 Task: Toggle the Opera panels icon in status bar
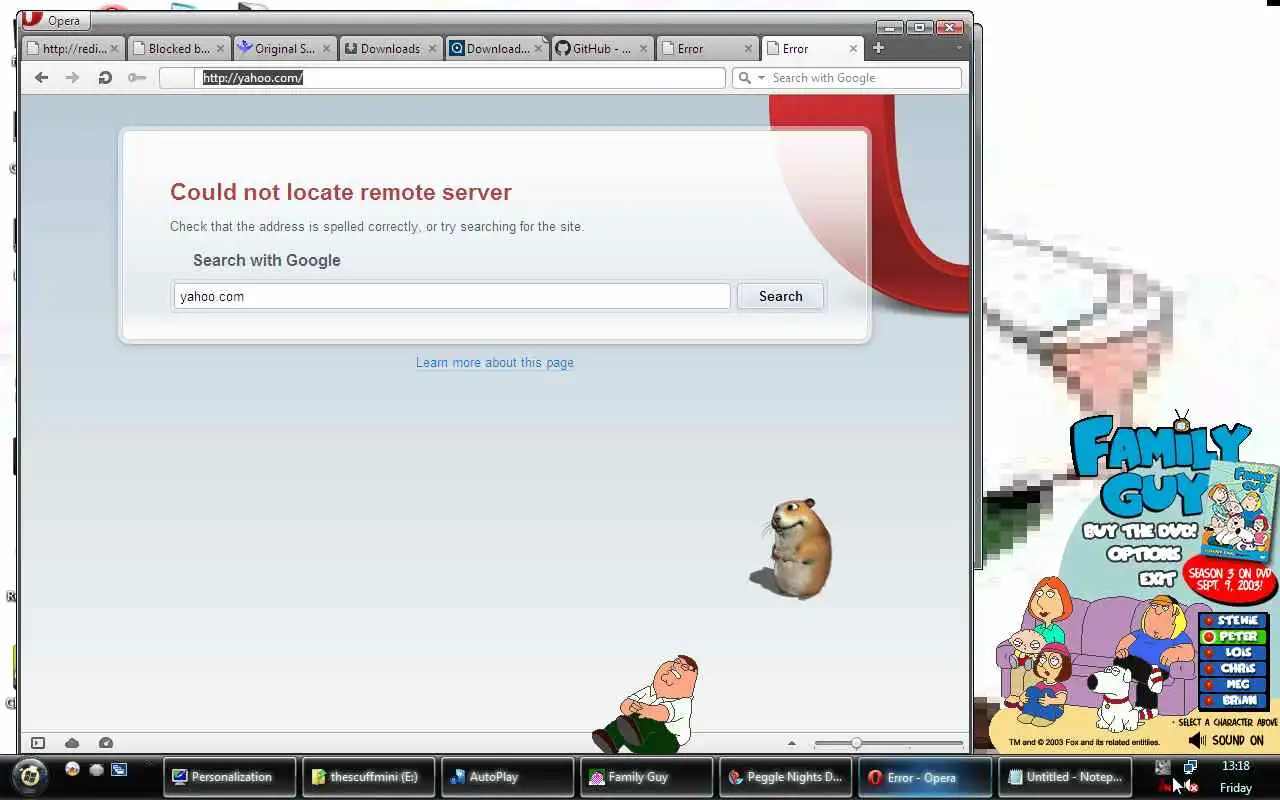click(x=38, y=743)
